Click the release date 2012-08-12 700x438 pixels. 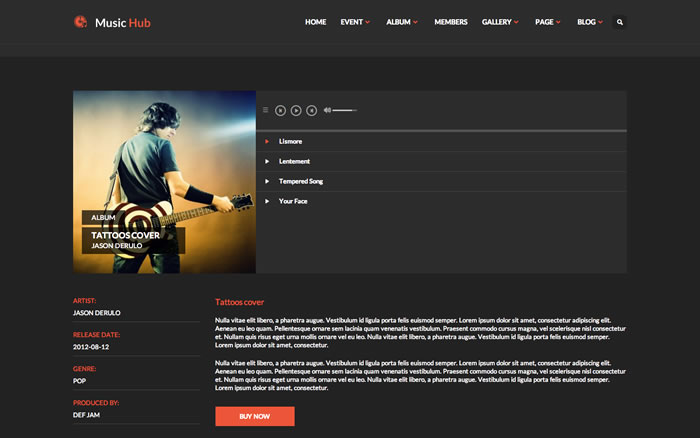coord(91,347)
